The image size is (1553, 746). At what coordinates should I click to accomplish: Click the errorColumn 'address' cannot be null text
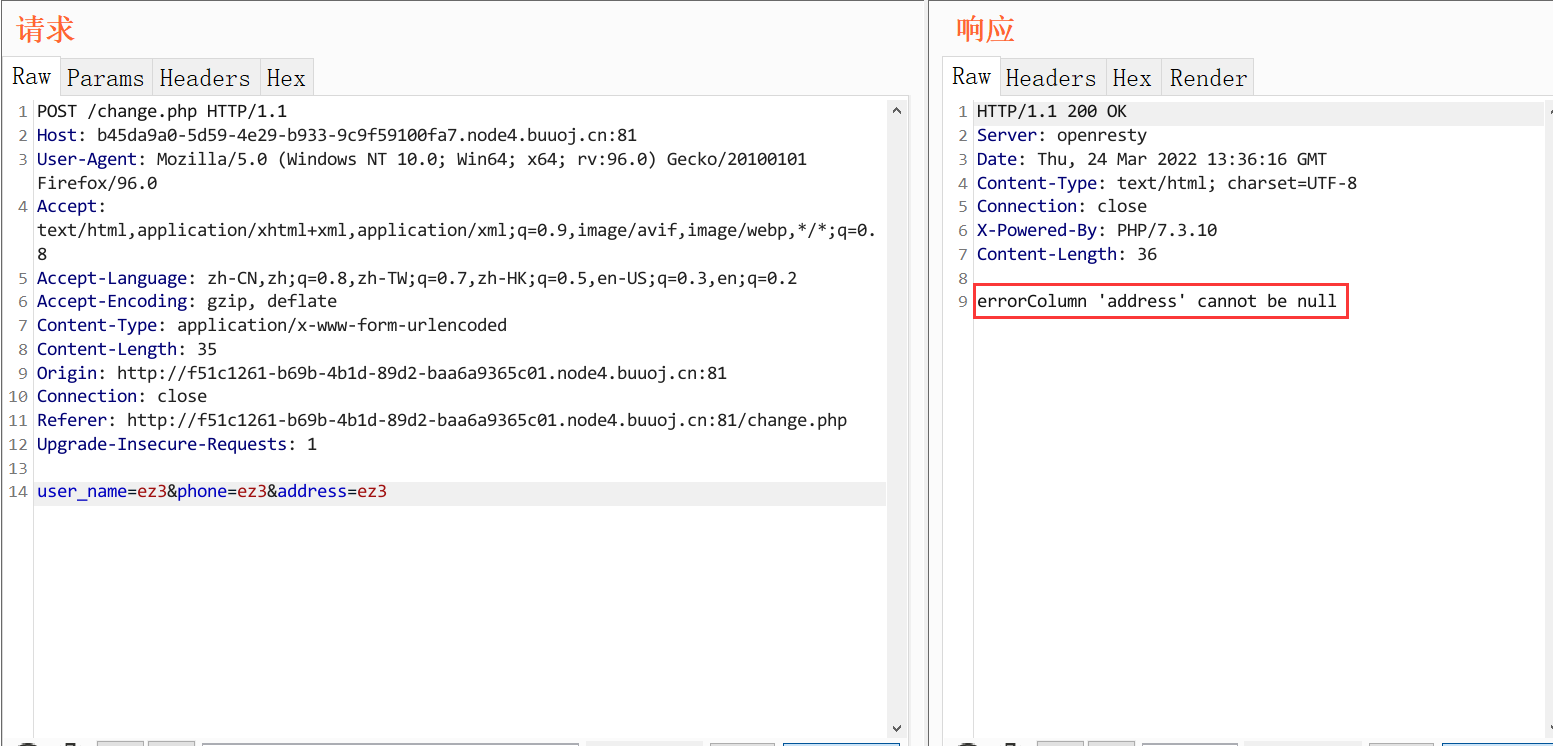1157,301
